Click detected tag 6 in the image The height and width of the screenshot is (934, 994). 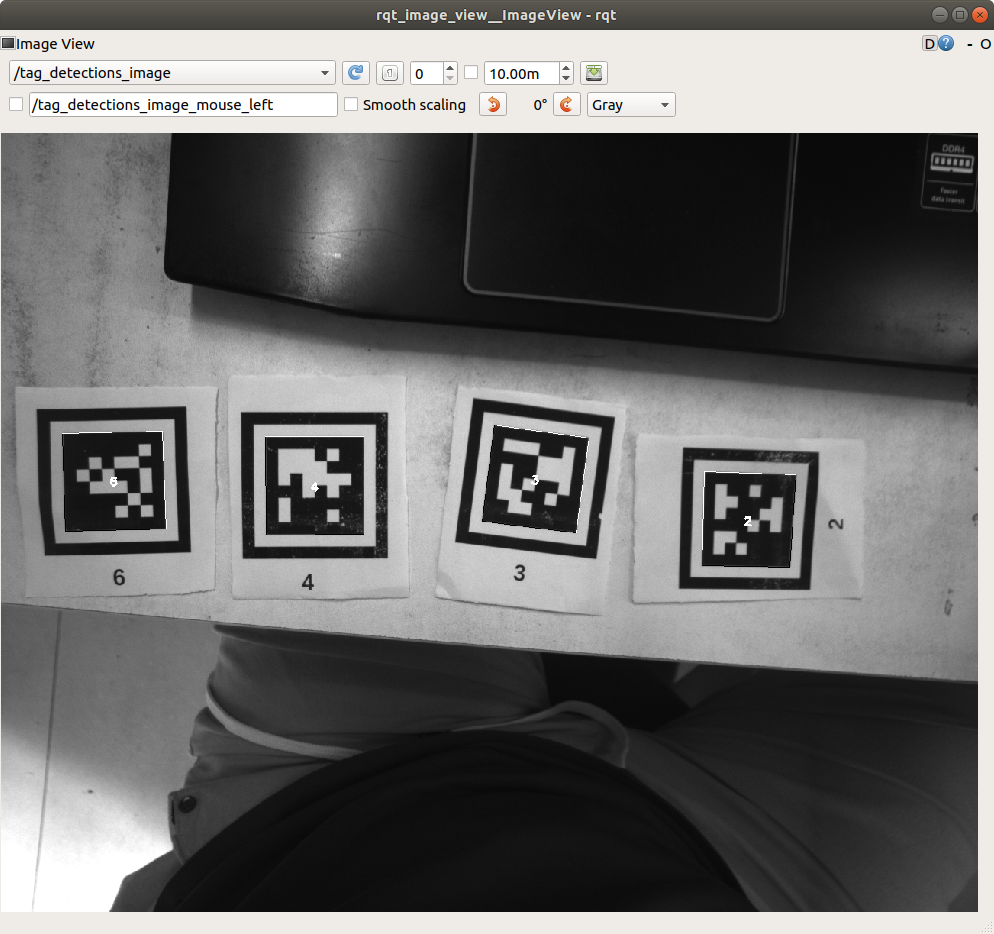tap(113, 481)
